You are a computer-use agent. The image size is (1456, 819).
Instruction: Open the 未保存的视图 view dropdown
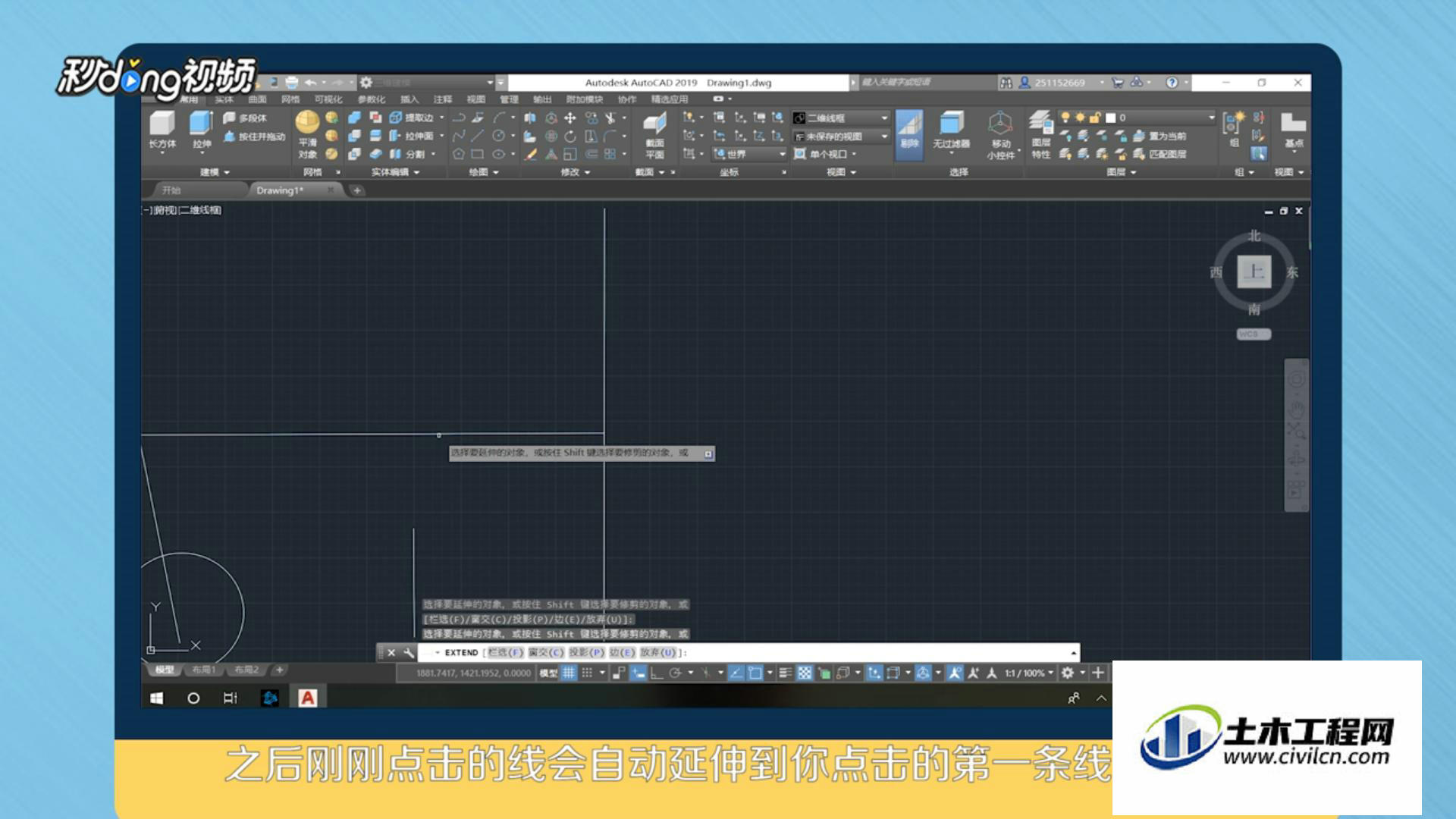[x=841, y=136]
